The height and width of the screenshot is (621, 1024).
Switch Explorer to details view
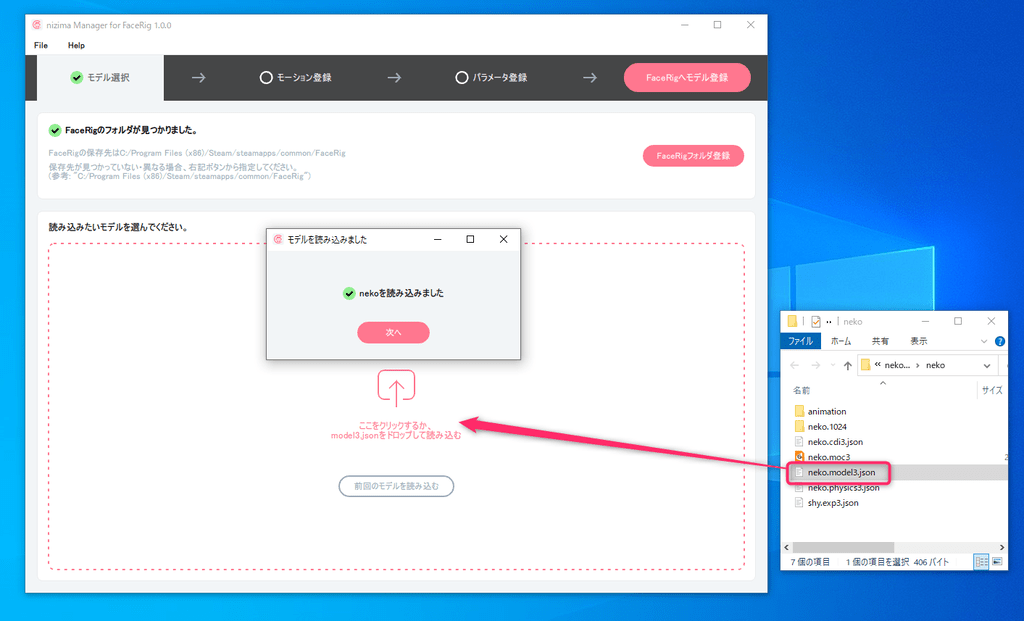point(982,562)
